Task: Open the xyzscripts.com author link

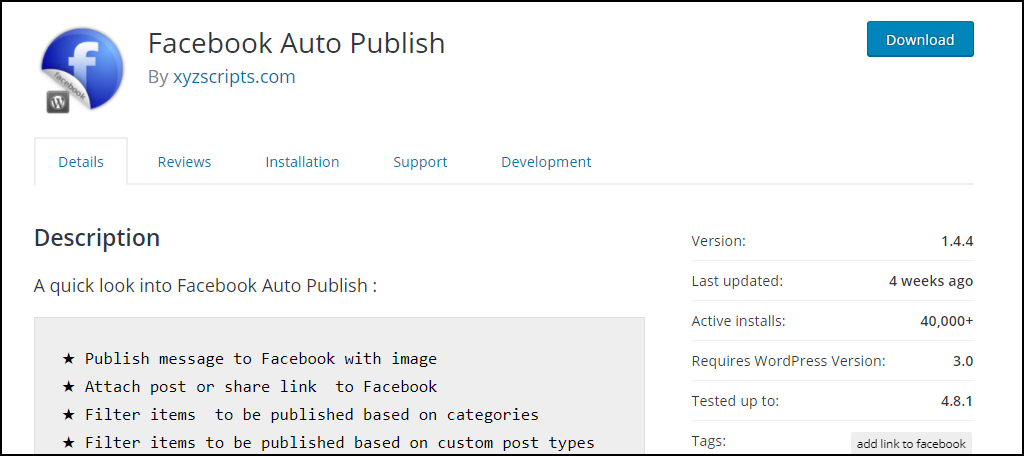Action: (234, 77)
